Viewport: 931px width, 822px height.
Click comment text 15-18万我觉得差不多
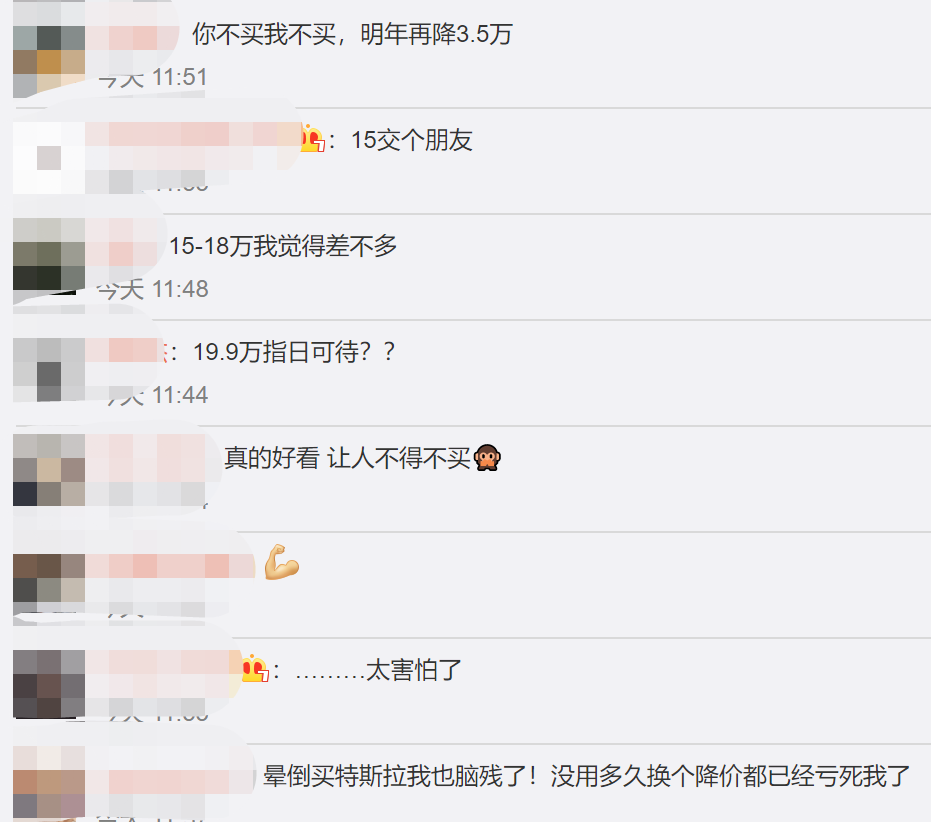coord(283,246)
